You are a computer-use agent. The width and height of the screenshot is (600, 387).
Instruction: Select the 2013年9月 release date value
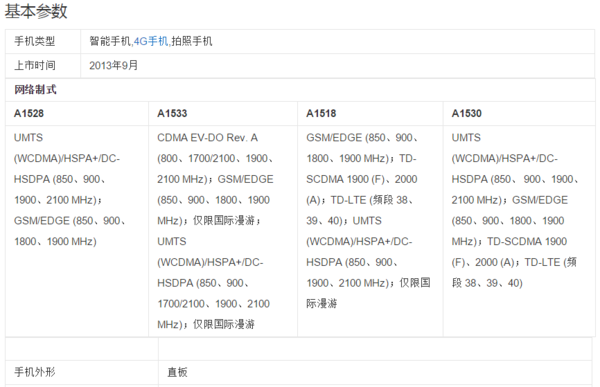point(113,65)
